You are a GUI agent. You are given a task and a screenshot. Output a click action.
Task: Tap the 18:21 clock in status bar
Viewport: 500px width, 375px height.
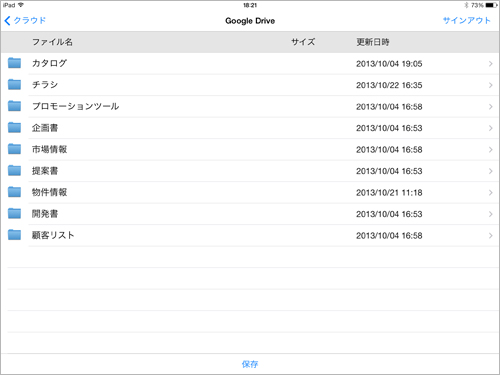(x=250, y=5)
